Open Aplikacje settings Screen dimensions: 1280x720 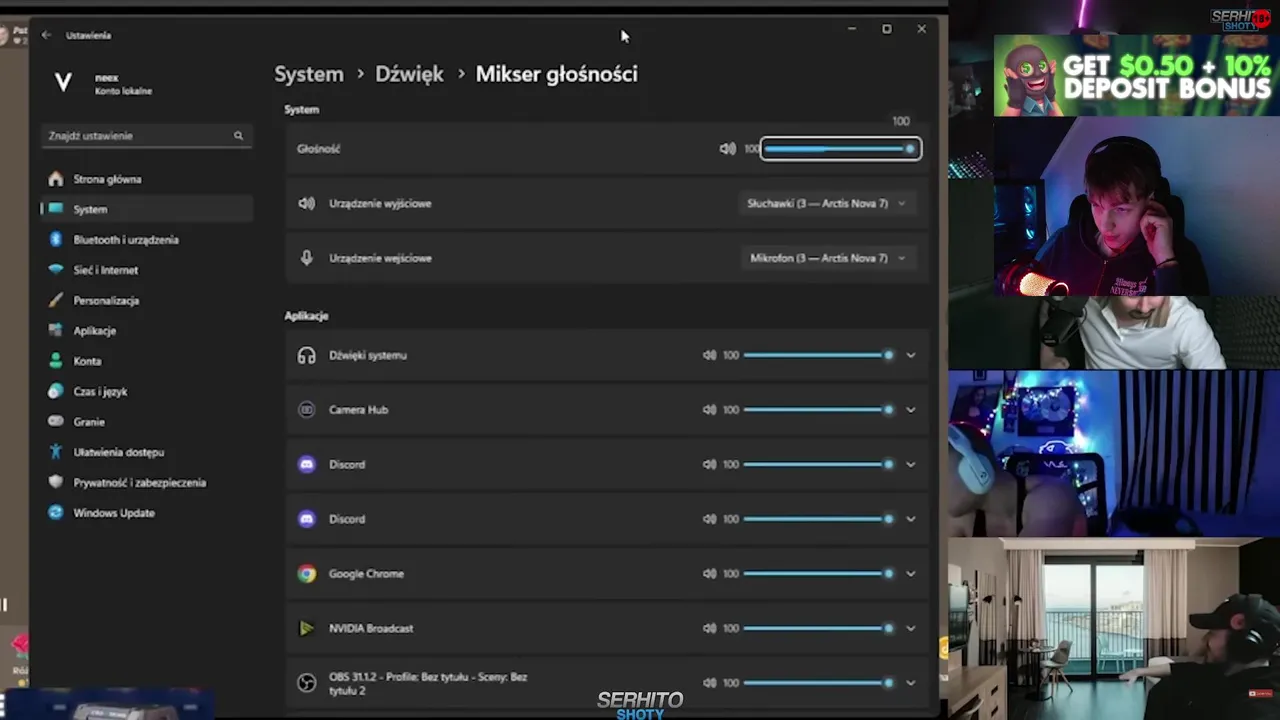click(147, 331)
